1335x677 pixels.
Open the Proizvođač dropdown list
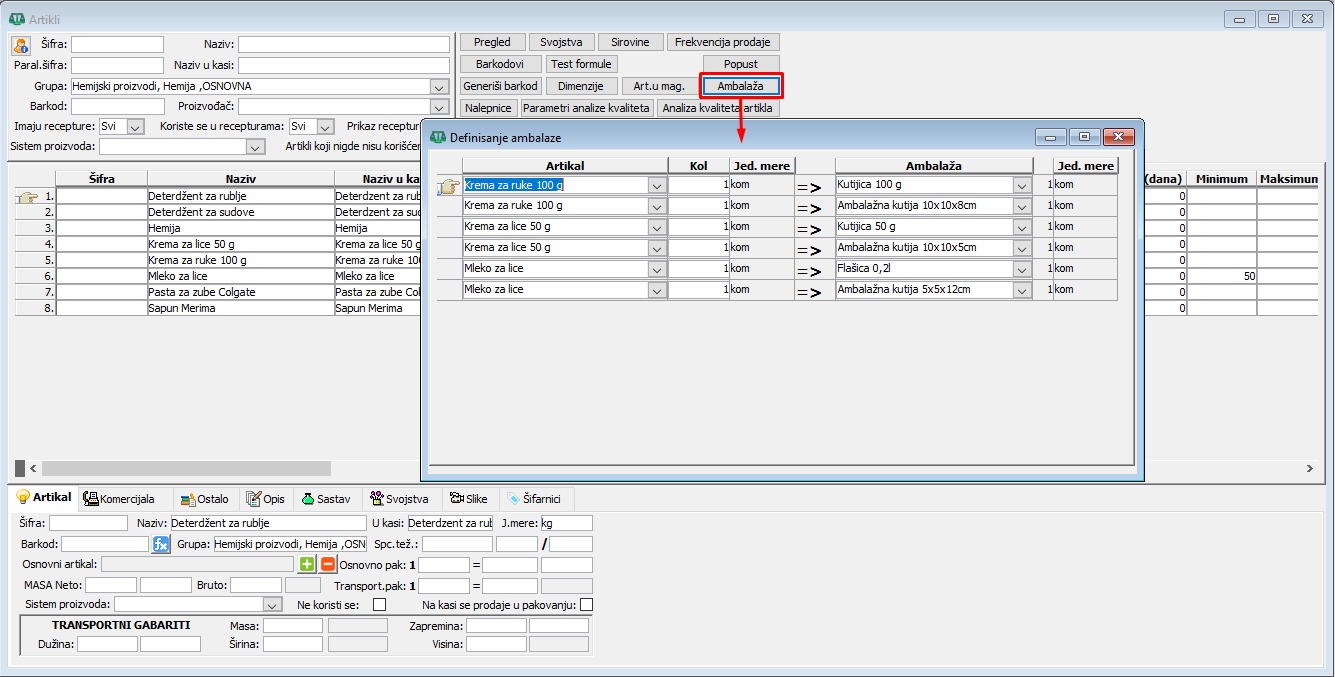[x=439, y=107]
